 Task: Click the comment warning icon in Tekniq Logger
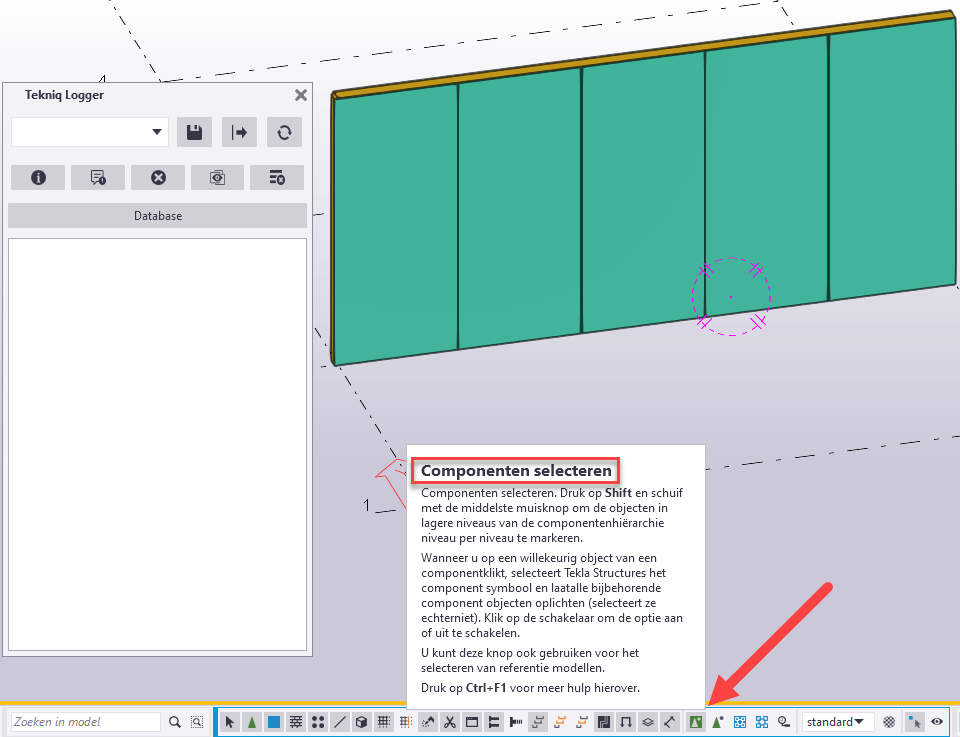point(98,177)
